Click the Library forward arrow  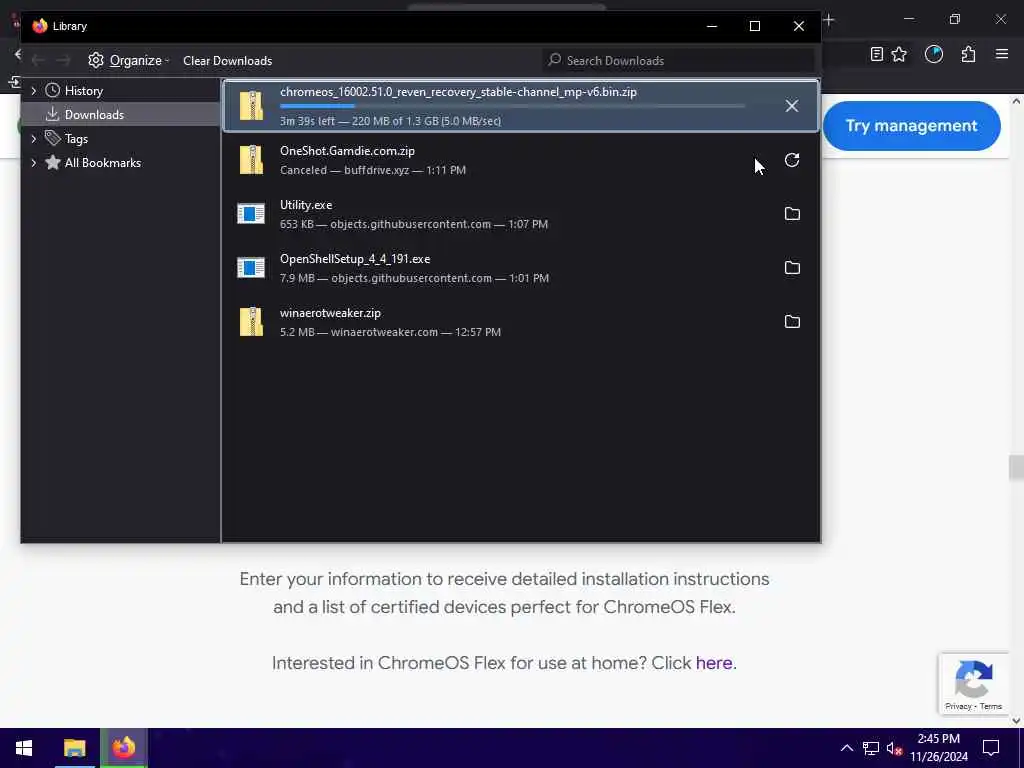(x=63, y=61)
